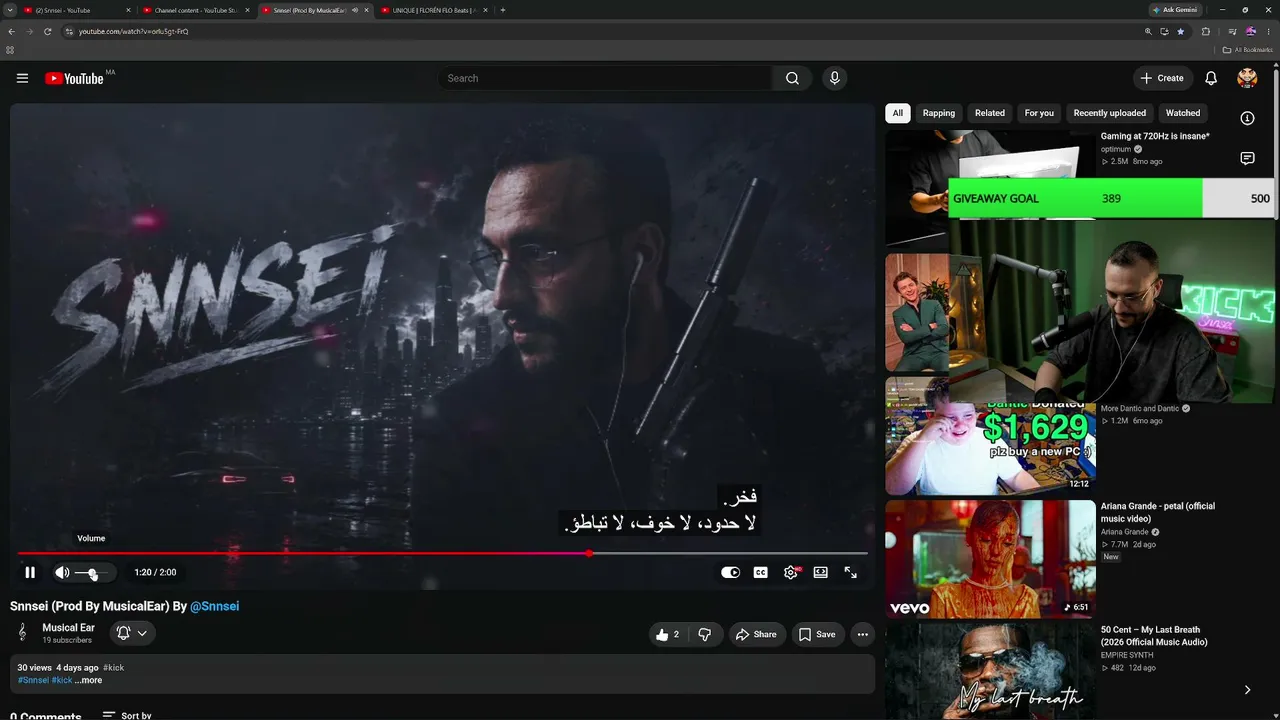
Task: Select the All filter chip
Action: (898, 113)
